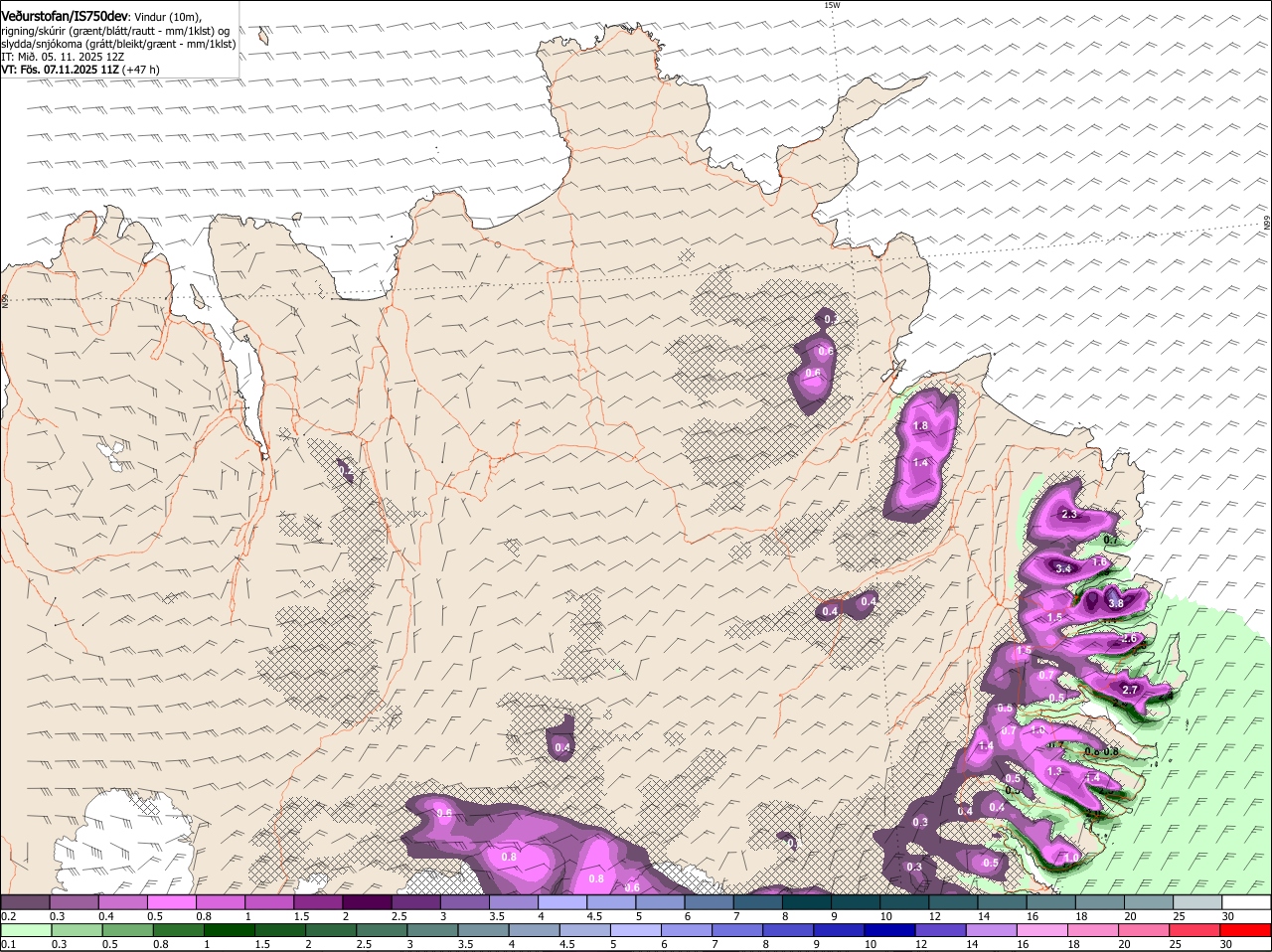Pick top legend swatch between 2 and 2.5
This screenshot has width=1272, height=952.
367,902
